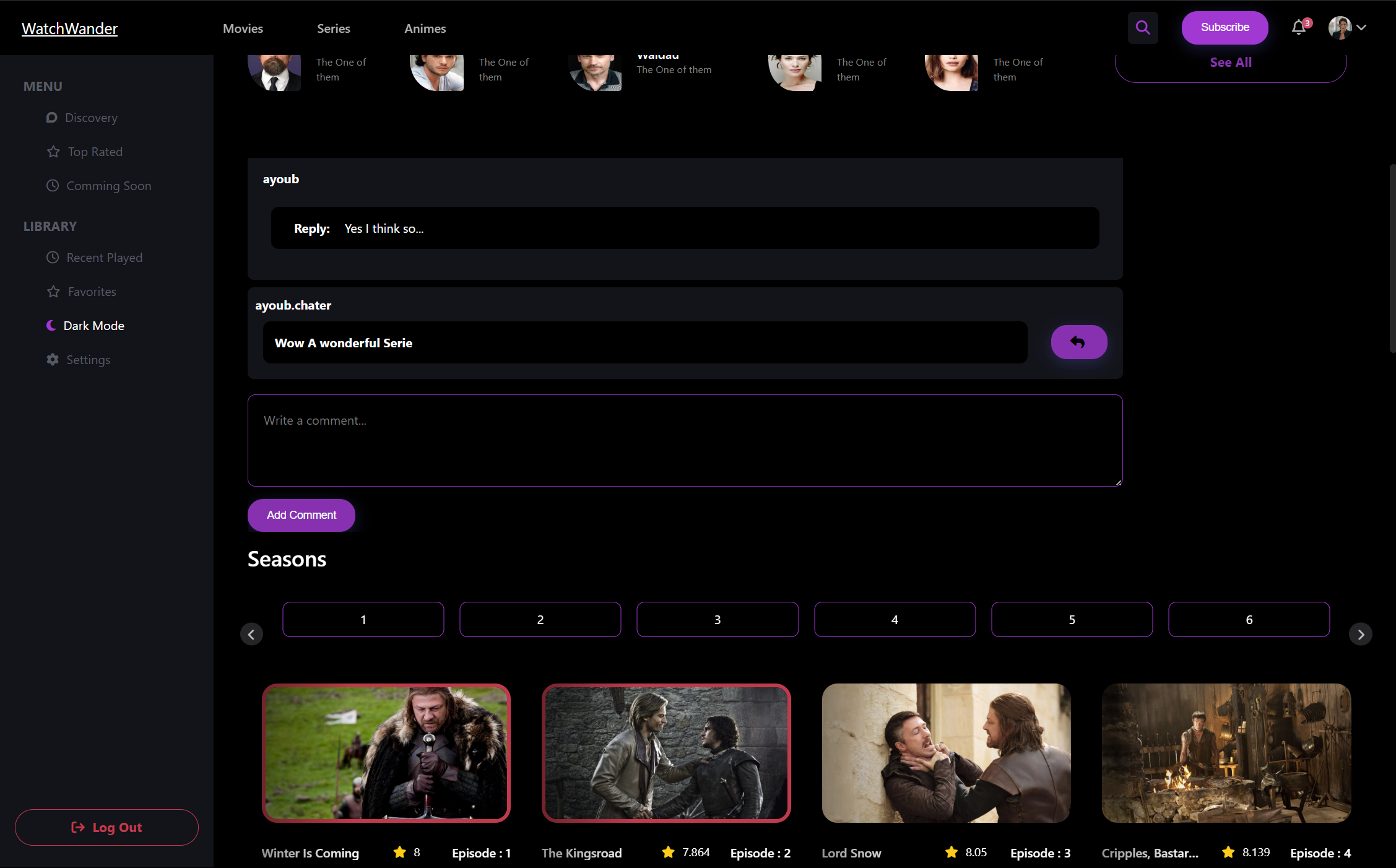Click the Winter Is Coming title
1396x868 pixels.
310,853
